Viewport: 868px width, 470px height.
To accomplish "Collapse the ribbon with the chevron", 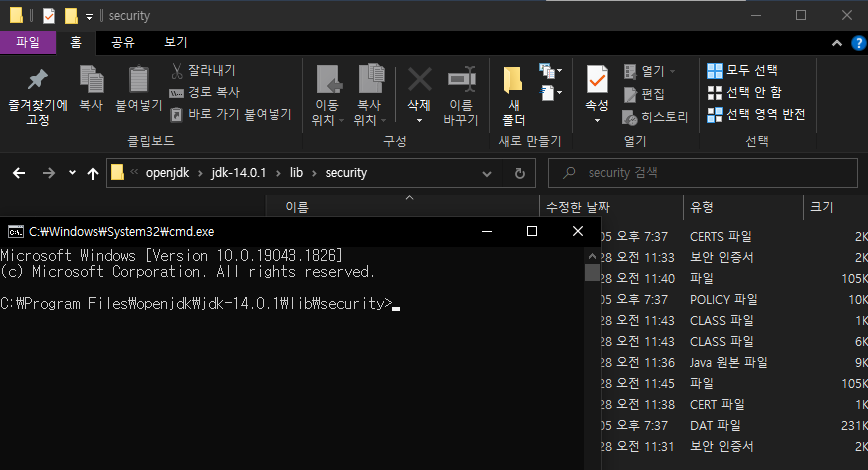I will 837,43.
